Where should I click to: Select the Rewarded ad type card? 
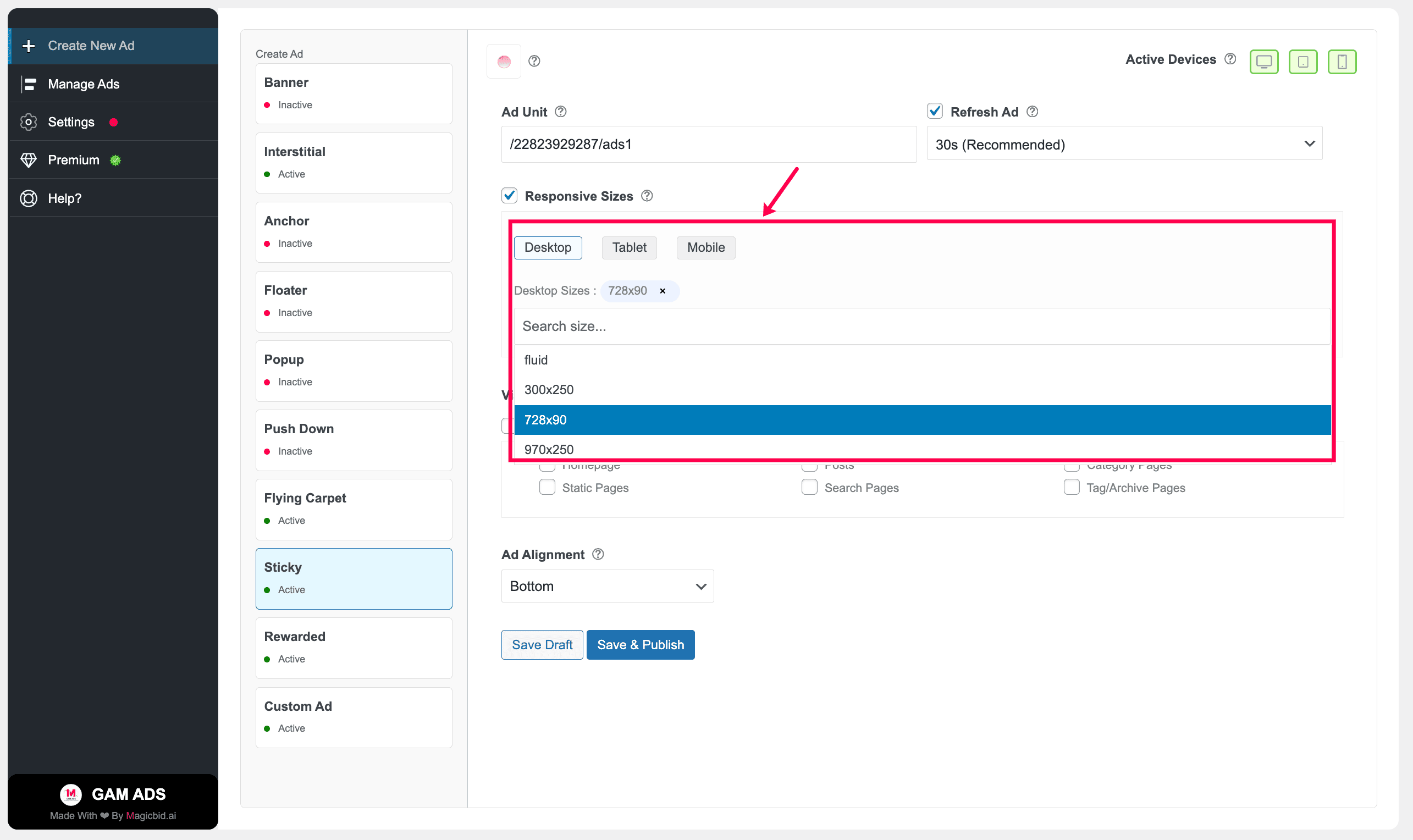[354, 648]
